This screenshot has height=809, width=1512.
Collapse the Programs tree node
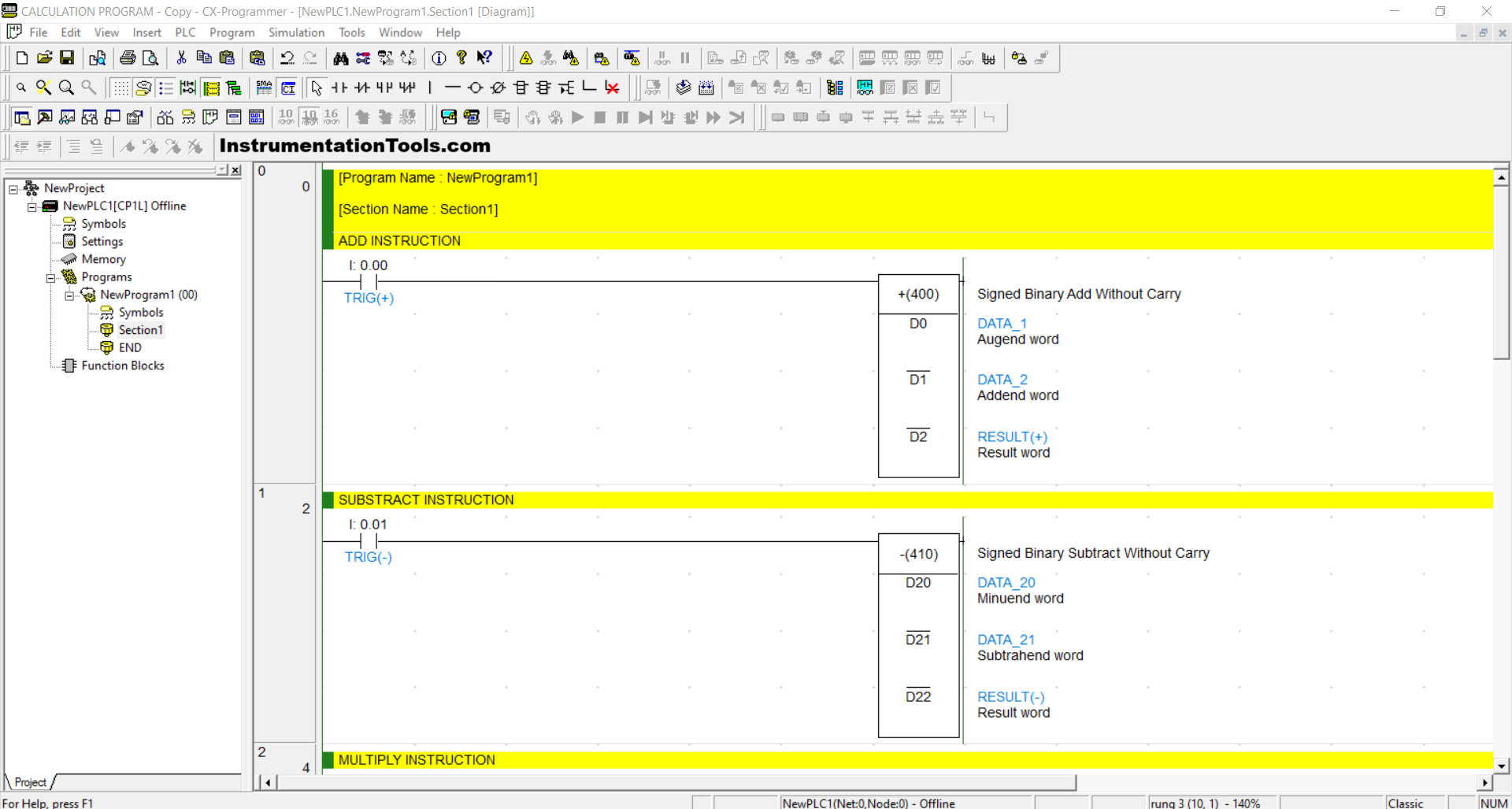click(x=50, y=277)
